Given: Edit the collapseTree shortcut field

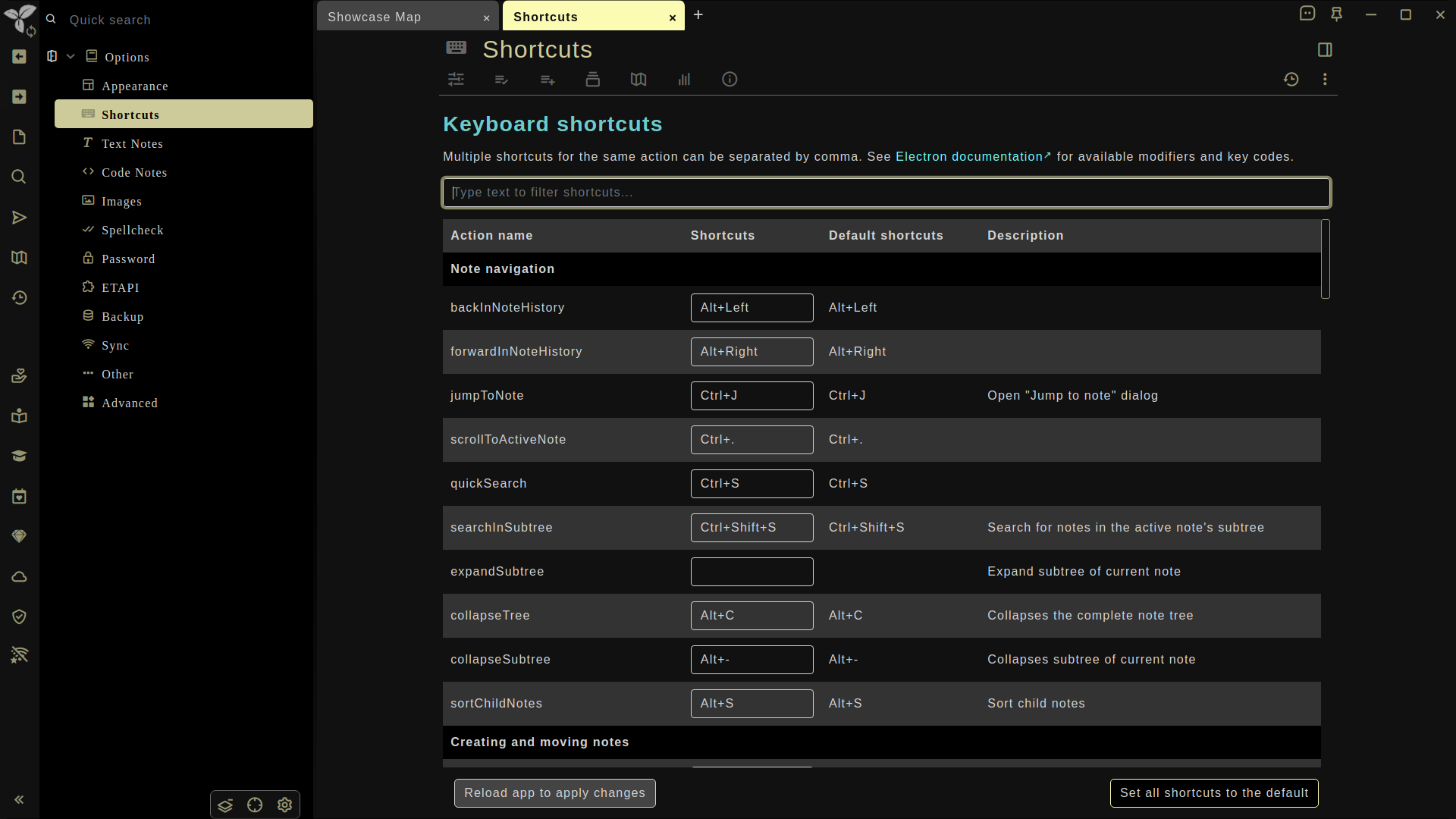Looking at the screenshot, I should pos(752,616).
